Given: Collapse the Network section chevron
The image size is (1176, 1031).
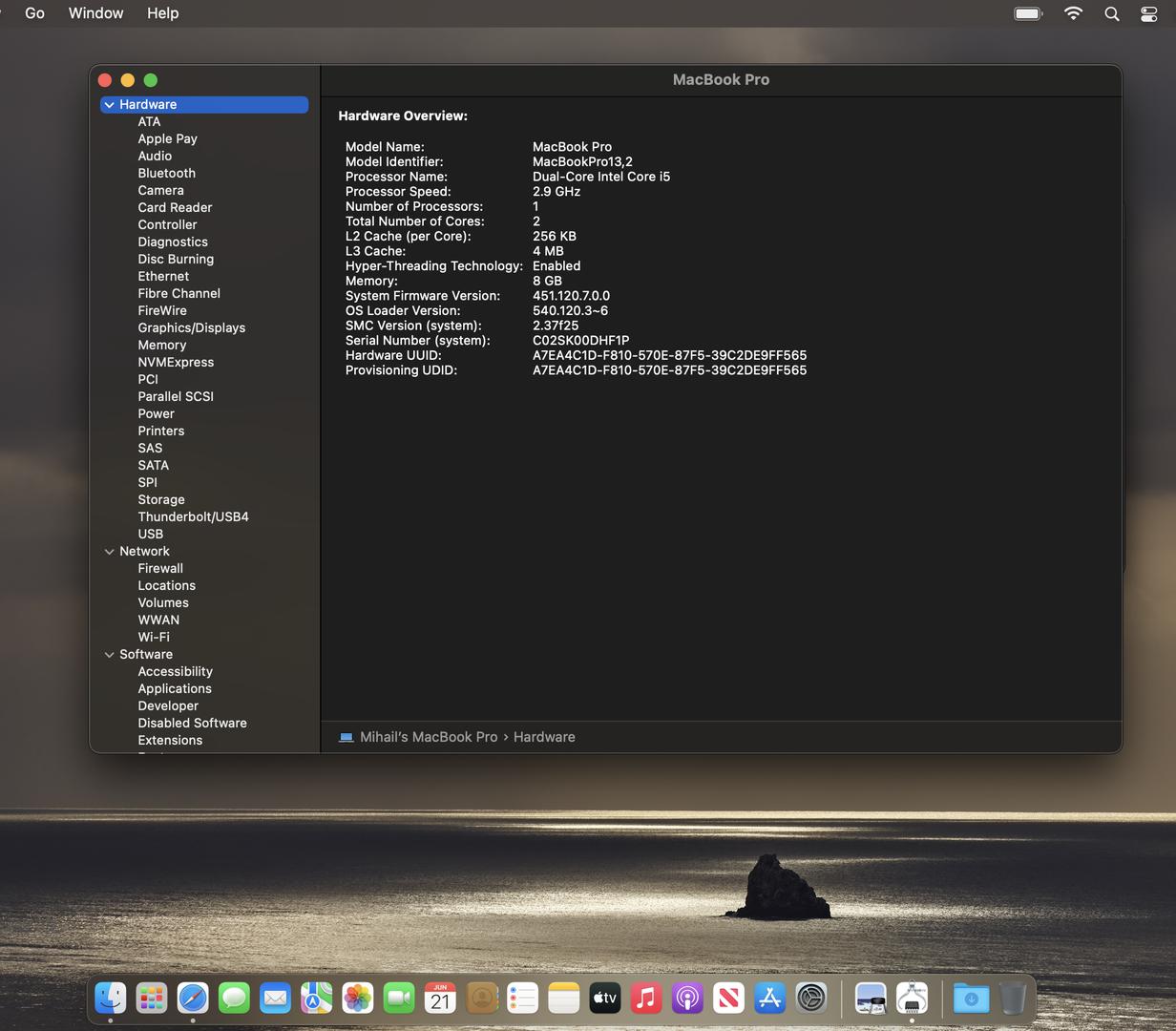Looking at the screenshot, I should tap(110, 552).
